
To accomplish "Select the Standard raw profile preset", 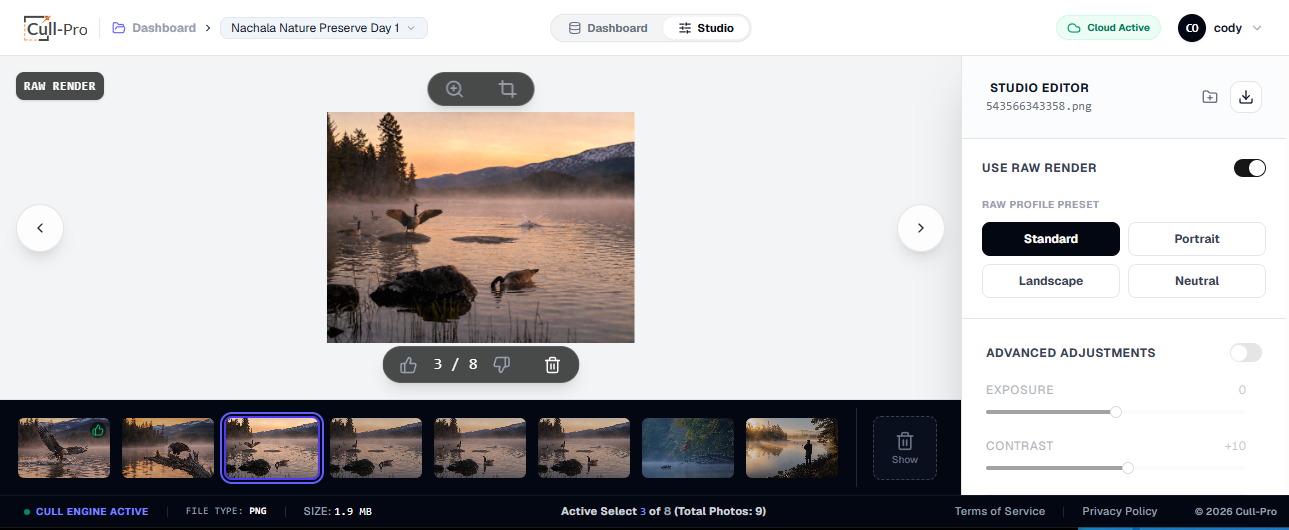I will [x=1051, y=239].
